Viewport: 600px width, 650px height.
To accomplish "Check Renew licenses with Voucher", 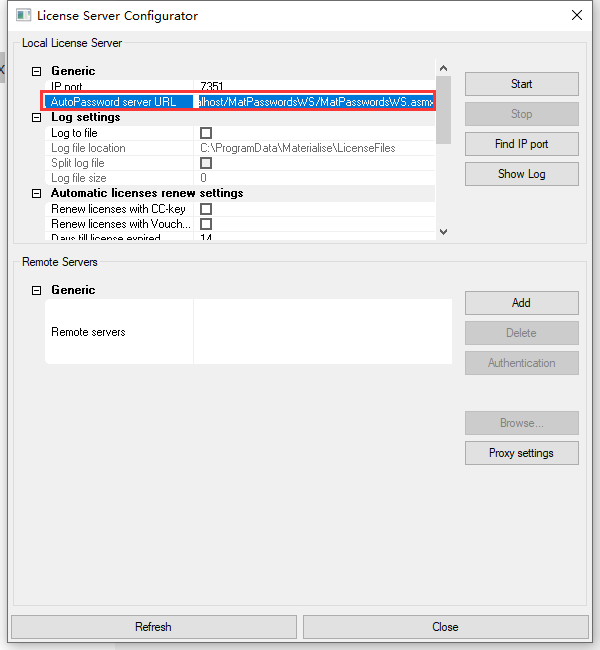I will (x=206, y=224).
